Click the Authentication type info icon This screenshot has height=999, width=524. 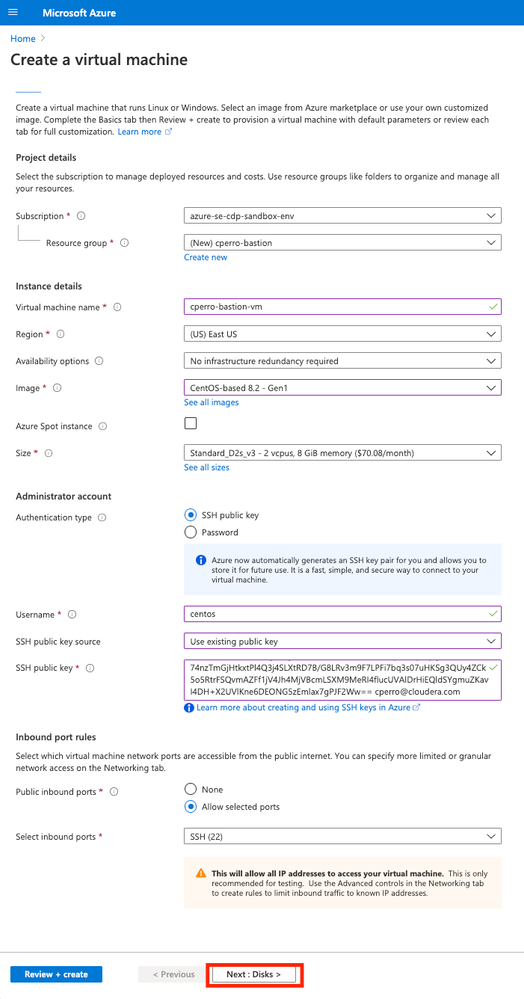pos(103,518)
